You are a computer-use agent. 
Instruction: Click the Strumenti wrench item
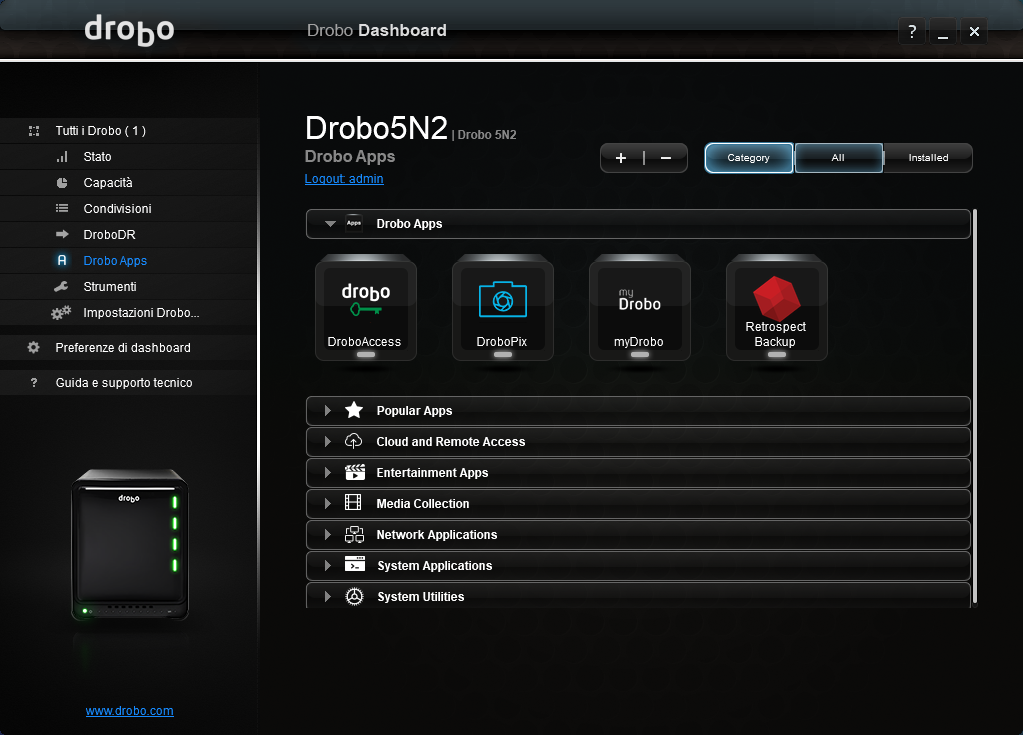pos(109,287)
